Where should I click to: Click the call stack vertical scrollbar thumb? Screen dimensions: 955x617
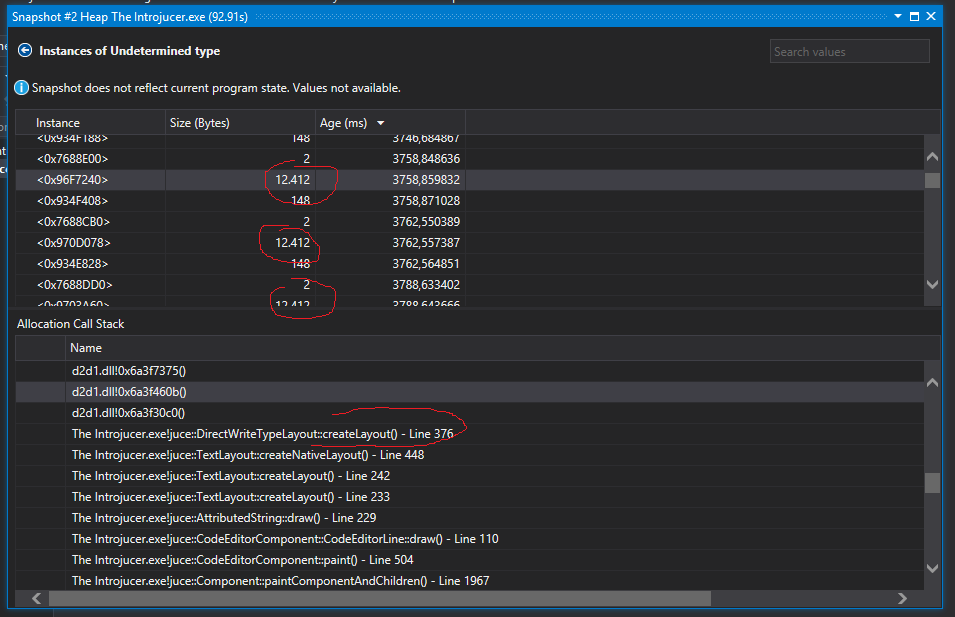(932, 483)
